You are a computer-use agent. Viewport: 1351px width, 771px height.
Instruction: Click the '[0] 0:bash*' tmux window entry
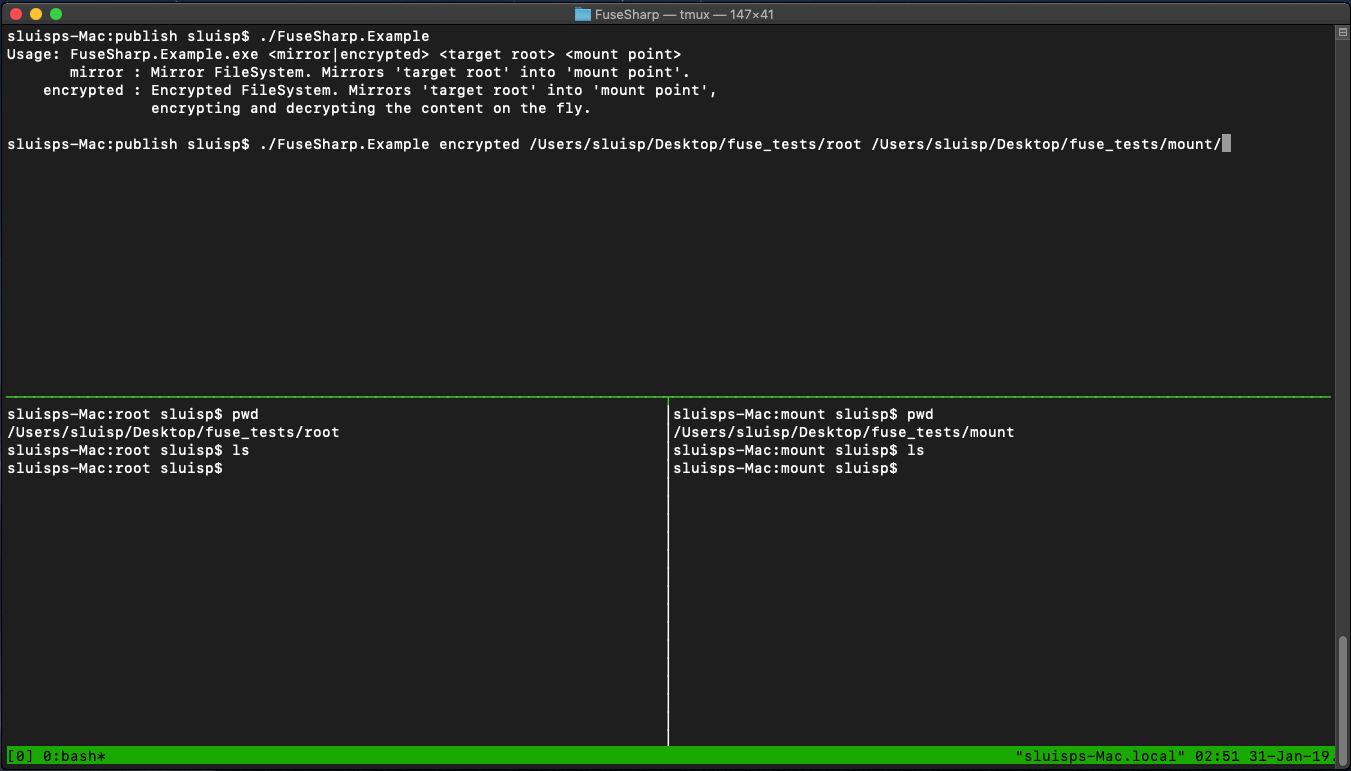[x=56, y=756]
